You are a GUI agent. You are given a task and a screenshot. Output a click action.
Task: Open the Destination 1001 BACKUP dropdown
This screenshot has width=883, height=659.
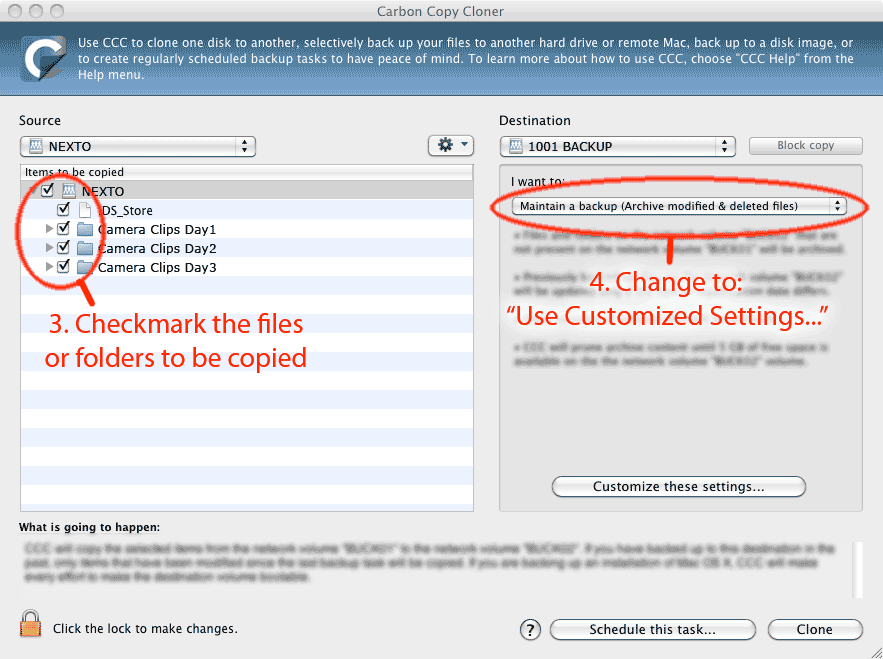(617, 146)
